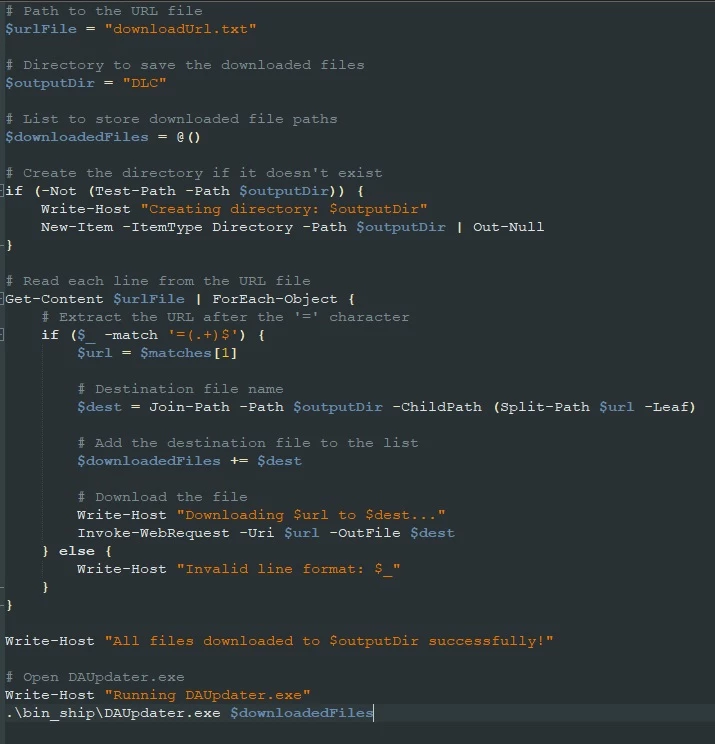Click the 'Join-Path' cmdlet
Image resolution: width=715 pixels, height=744 pixels.
tap(190, 408)
